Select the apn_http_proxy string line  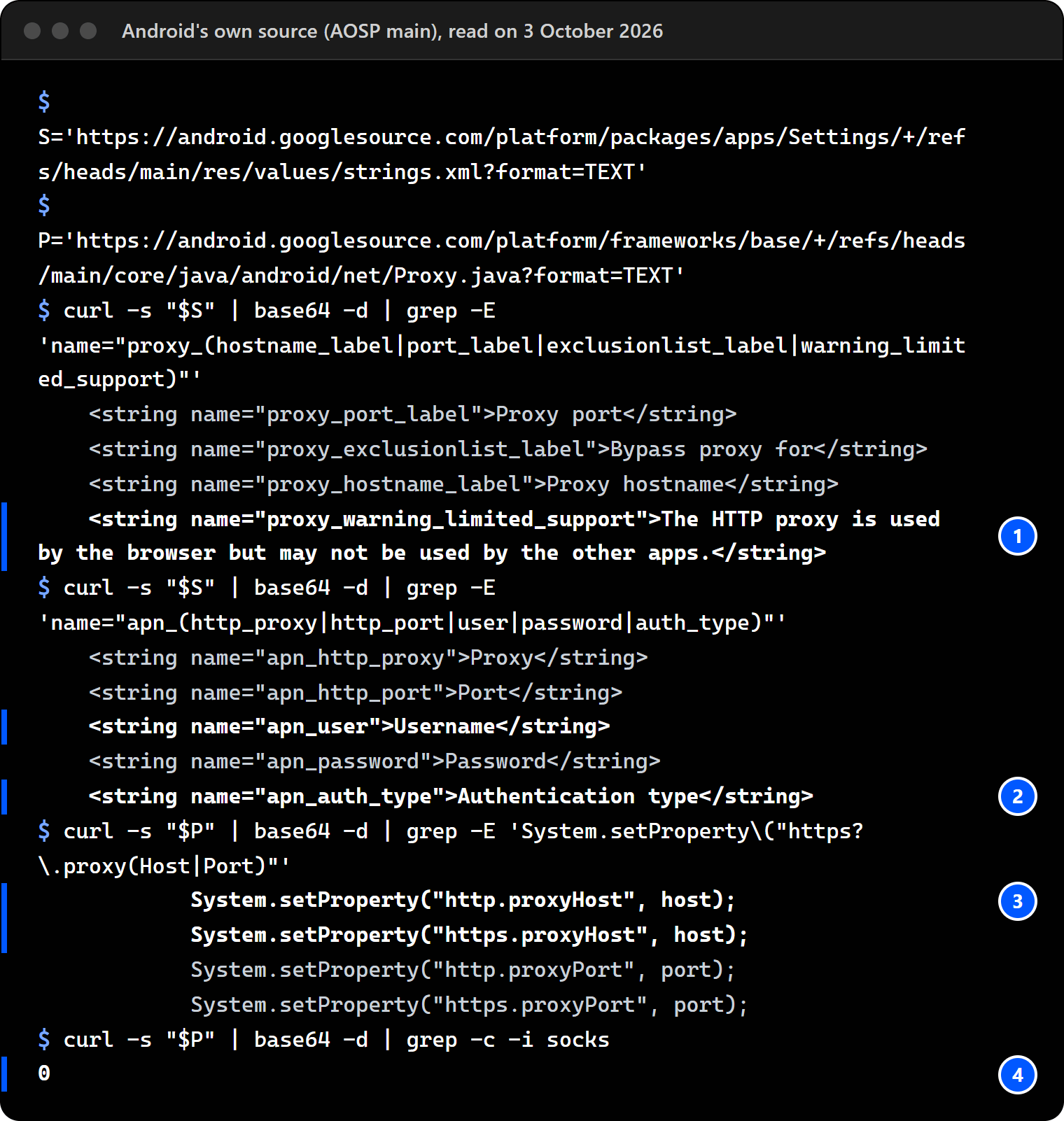(368, 658)
